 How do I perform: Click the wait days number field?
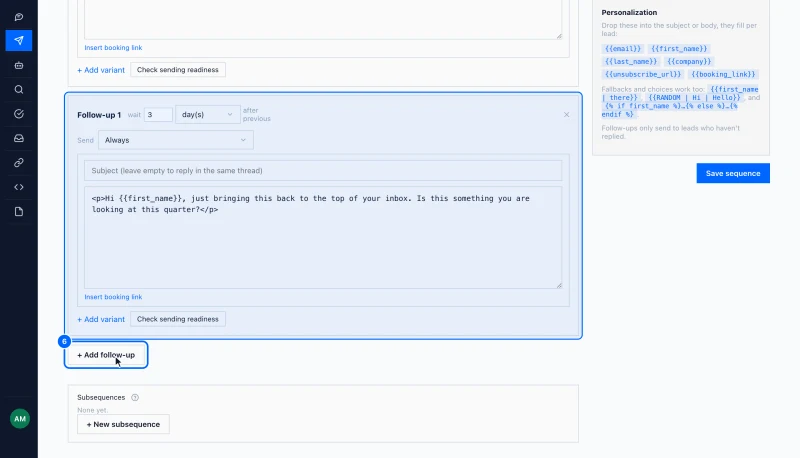point(158,115)
